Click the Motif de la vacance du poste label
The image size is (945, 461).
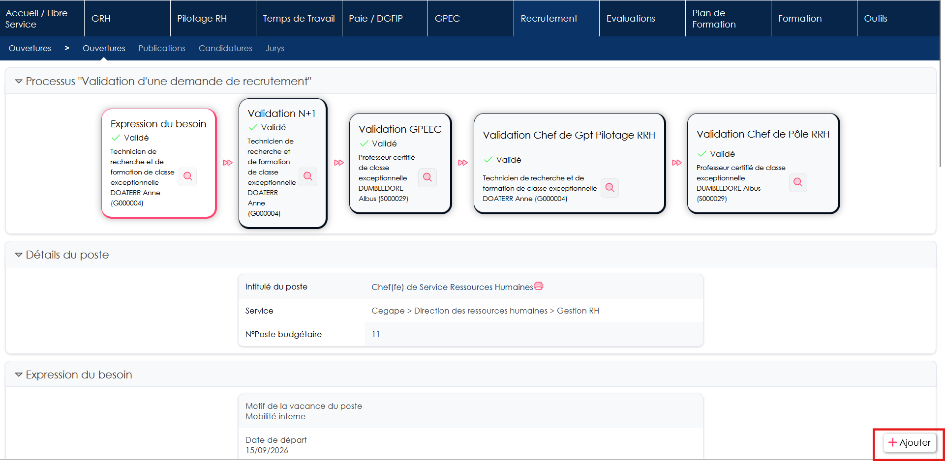(x=304, y=406)
